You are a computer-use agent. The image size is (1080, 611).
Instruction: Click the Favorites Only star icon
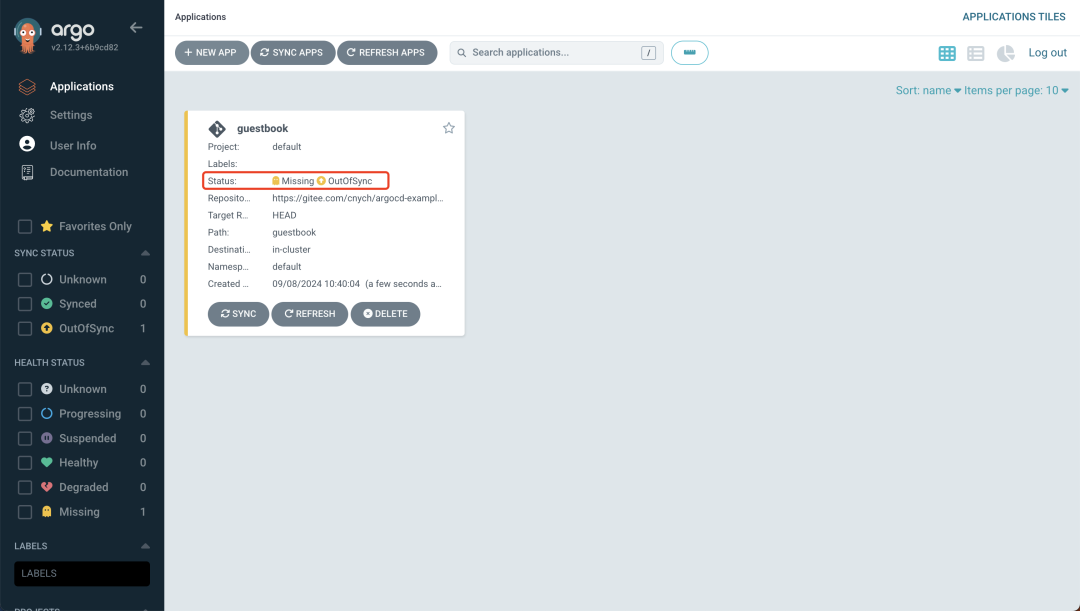[47, 226]
